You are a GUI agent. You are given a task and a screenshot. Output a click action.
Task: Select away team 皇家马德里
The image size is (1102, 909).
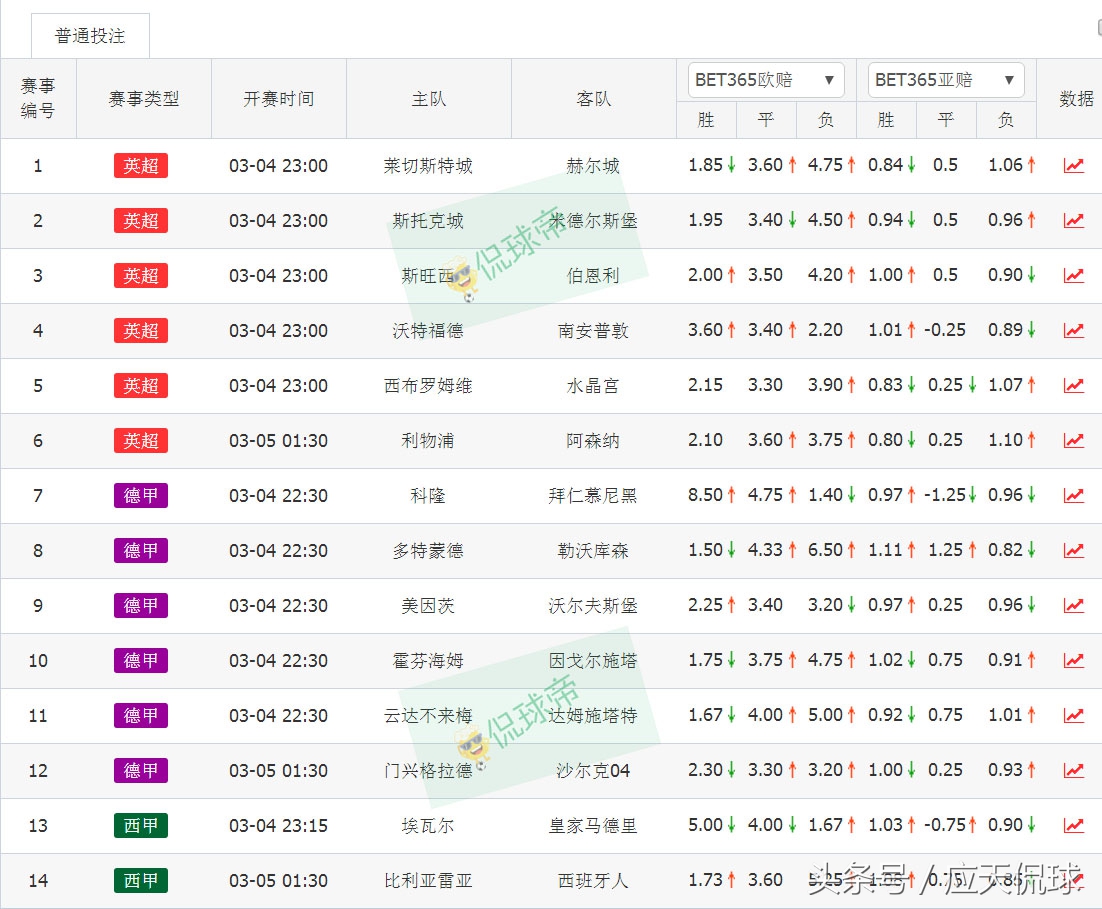tap(592, 825)
